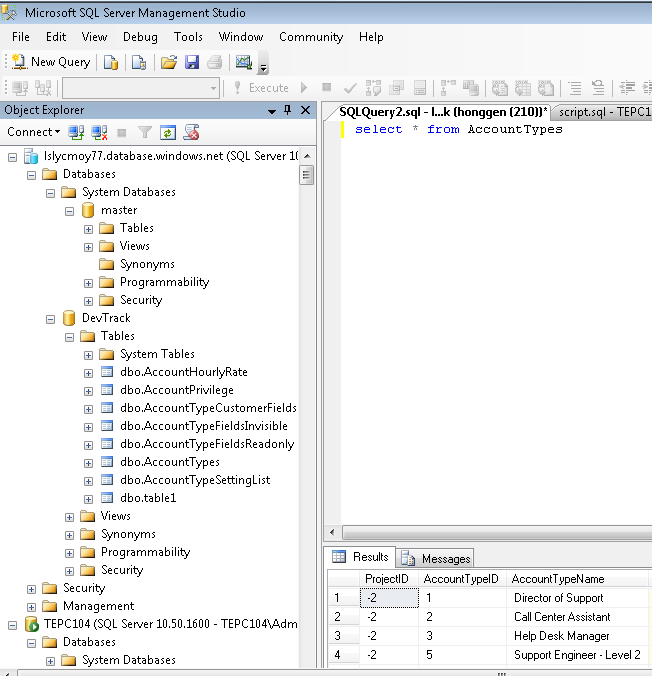652x676 pixels.
Task: Open the Community menu
Action: (311, 37)
